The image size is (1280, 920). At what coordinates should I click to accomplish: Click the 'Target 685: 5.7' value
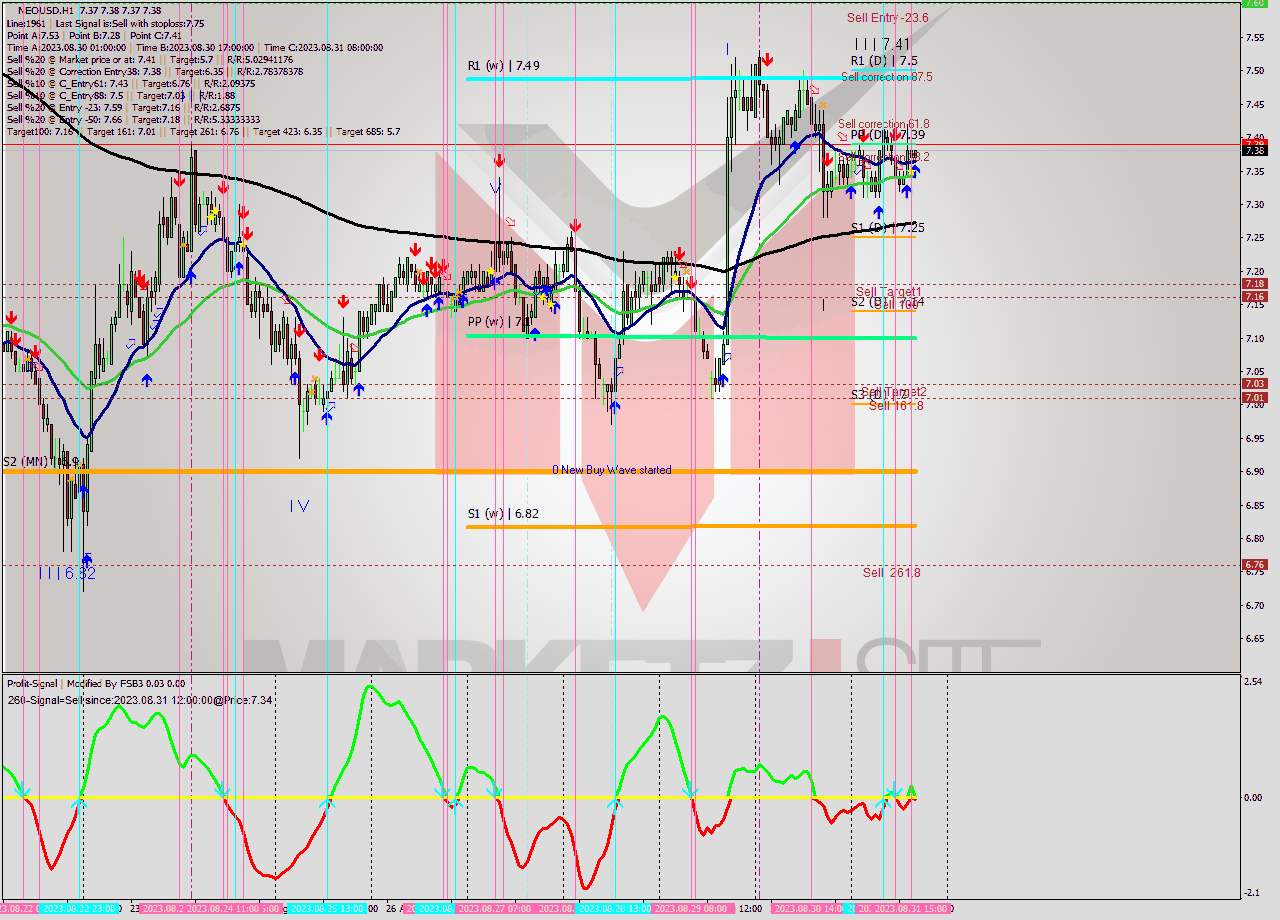(368, 131)
